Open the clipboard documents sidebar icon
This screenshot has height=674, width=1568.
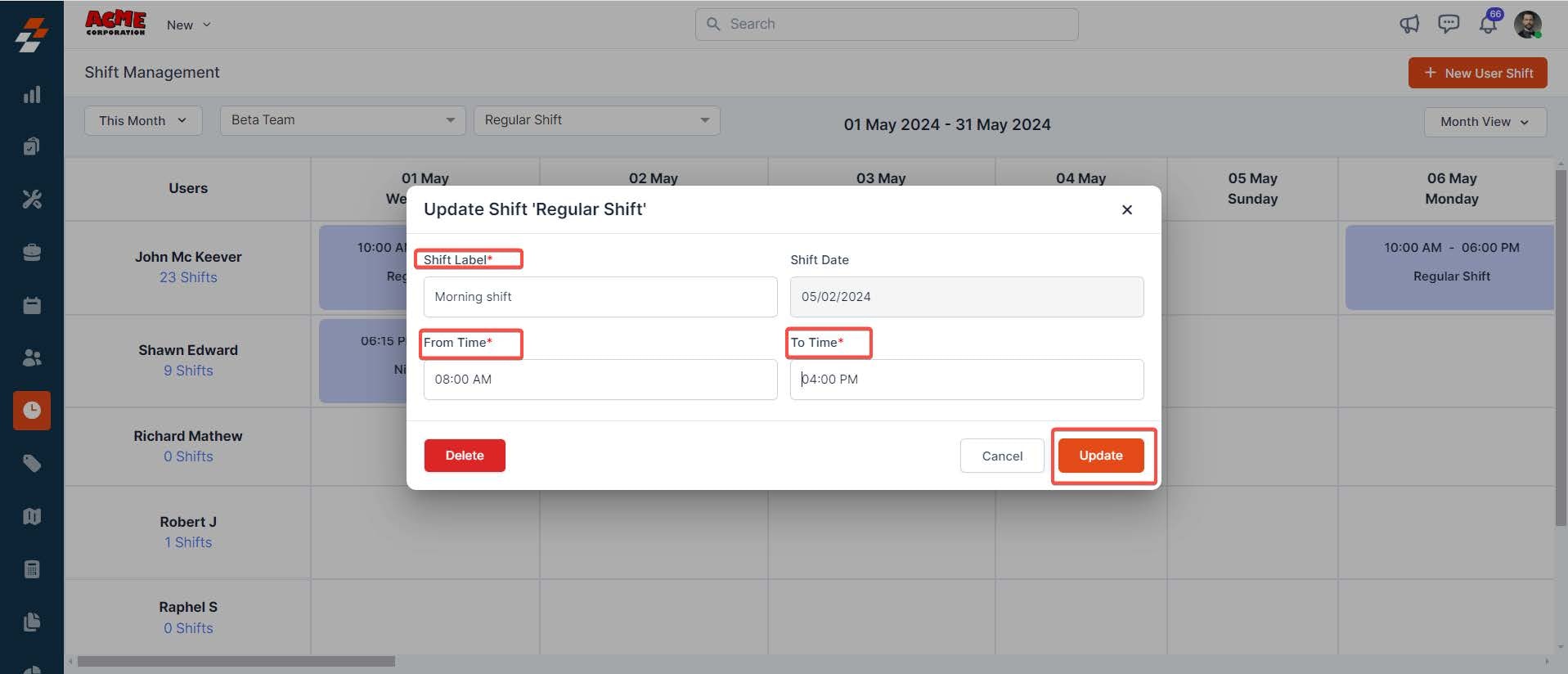point(32,146)
